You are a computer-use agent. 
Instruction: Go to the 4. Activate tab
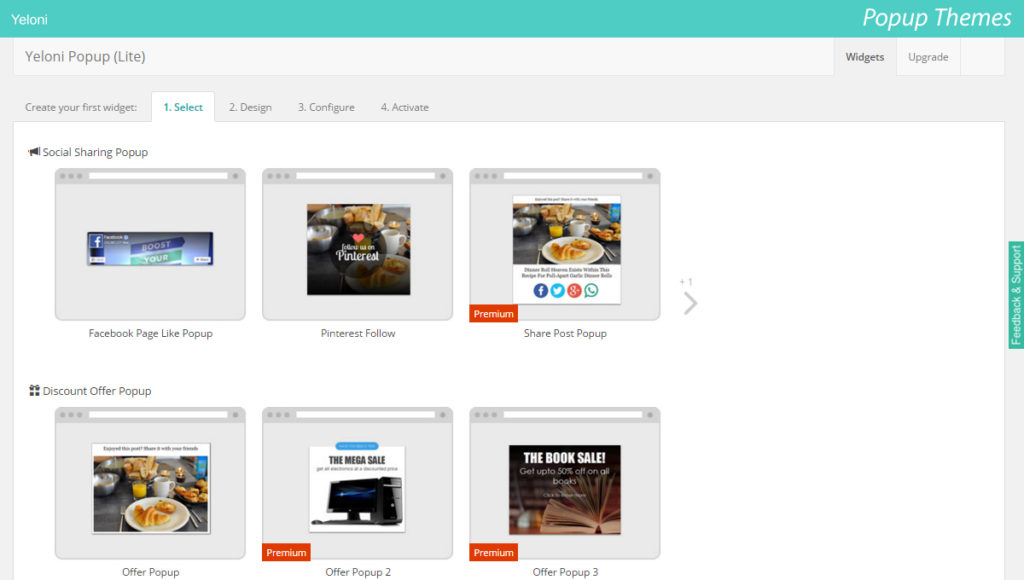click(404, 107)
